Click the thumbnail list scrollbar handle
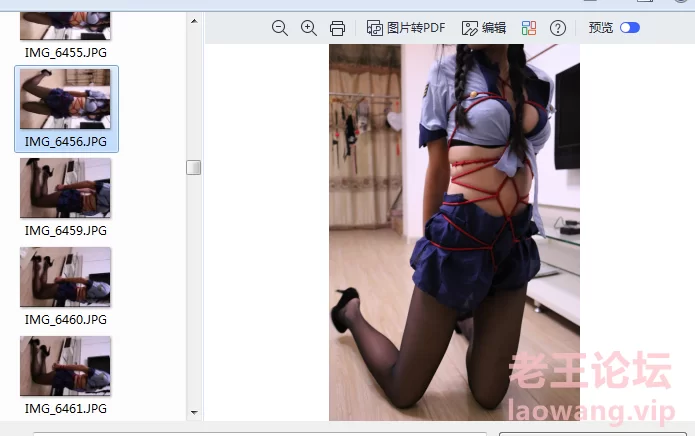 (193, 167)
